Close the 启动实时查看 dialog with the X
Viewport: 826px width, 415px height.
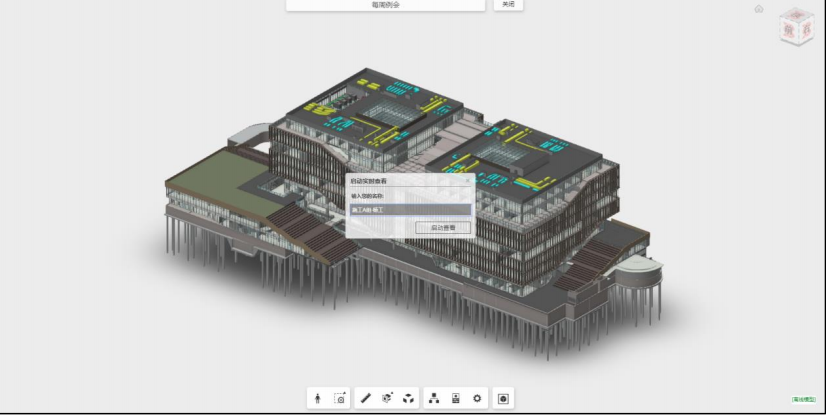[467, 181]
